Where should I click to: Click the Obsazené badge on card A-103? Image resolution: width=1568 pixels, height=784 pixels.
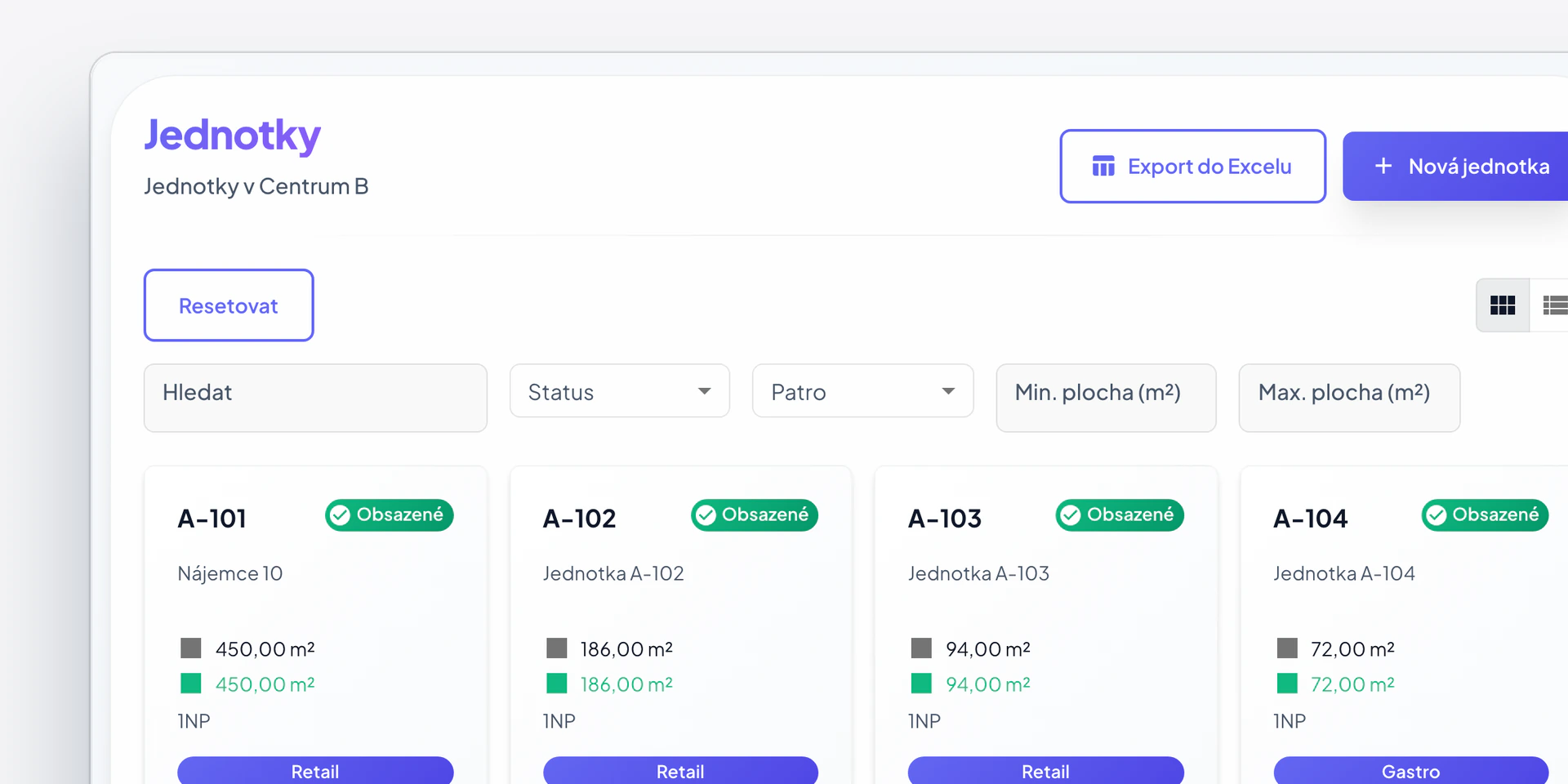1120,515
